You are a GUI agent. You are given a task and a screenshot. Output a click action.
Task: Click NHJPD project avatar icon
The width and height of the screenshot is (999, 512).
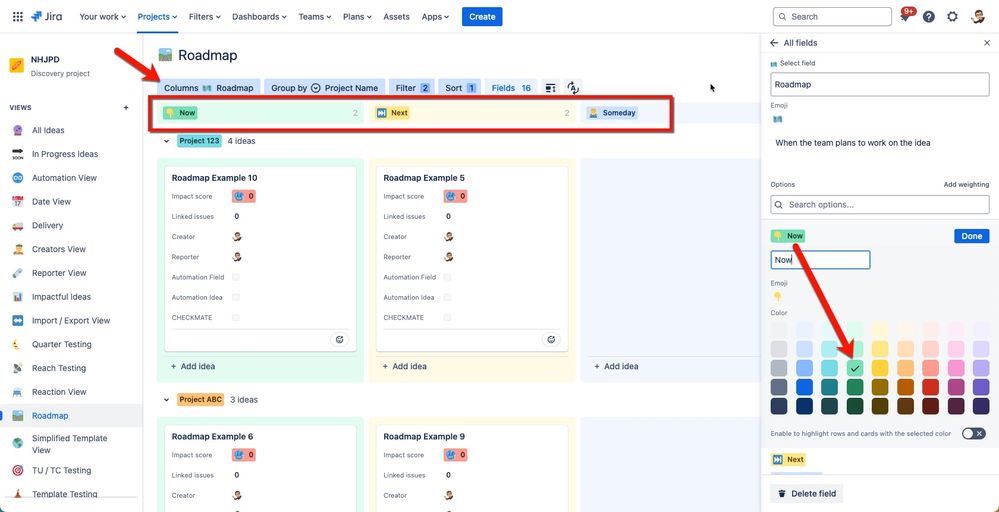point(17,66)
